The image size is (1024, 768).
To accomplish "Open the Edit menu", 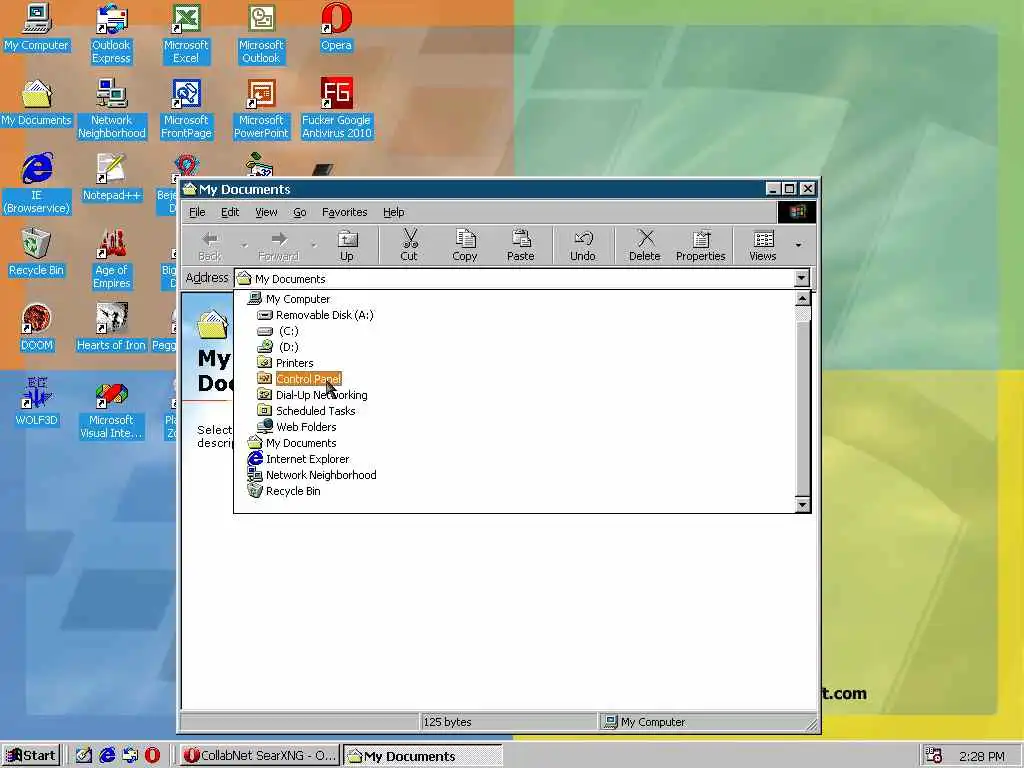I will point(230,212).
